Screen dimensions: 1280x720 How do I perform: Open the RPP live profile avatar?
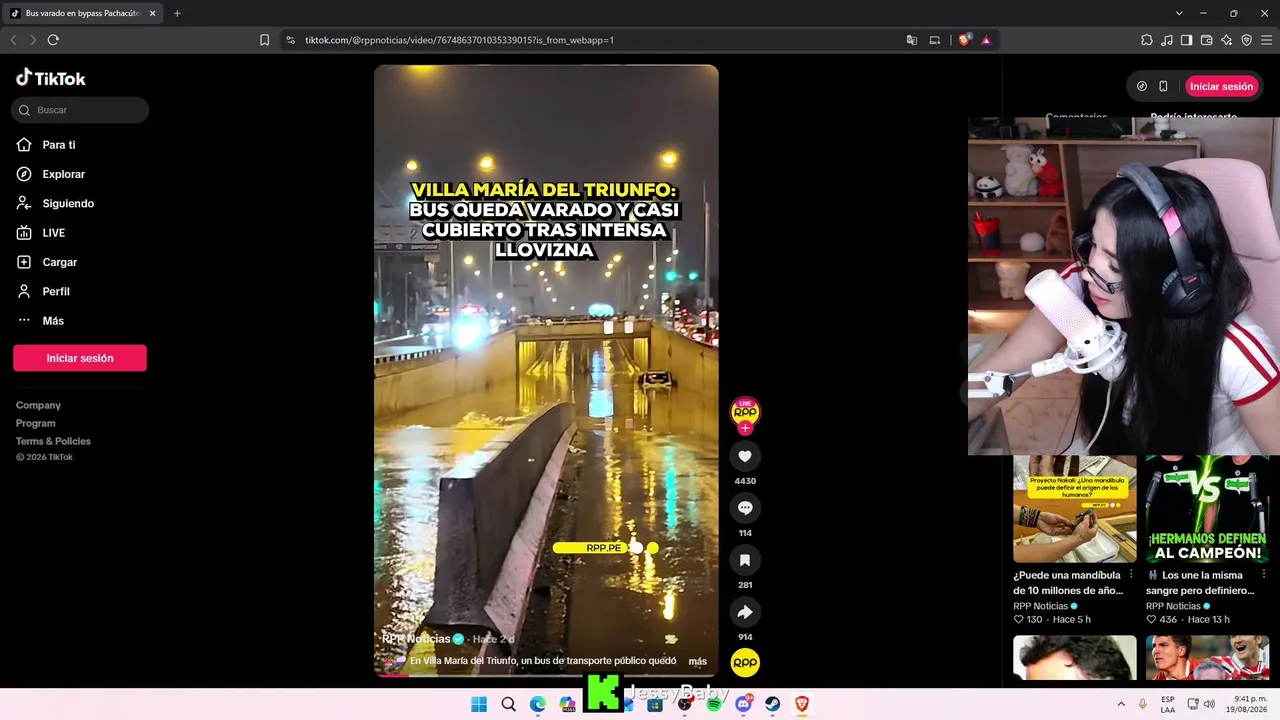point(745,411)
